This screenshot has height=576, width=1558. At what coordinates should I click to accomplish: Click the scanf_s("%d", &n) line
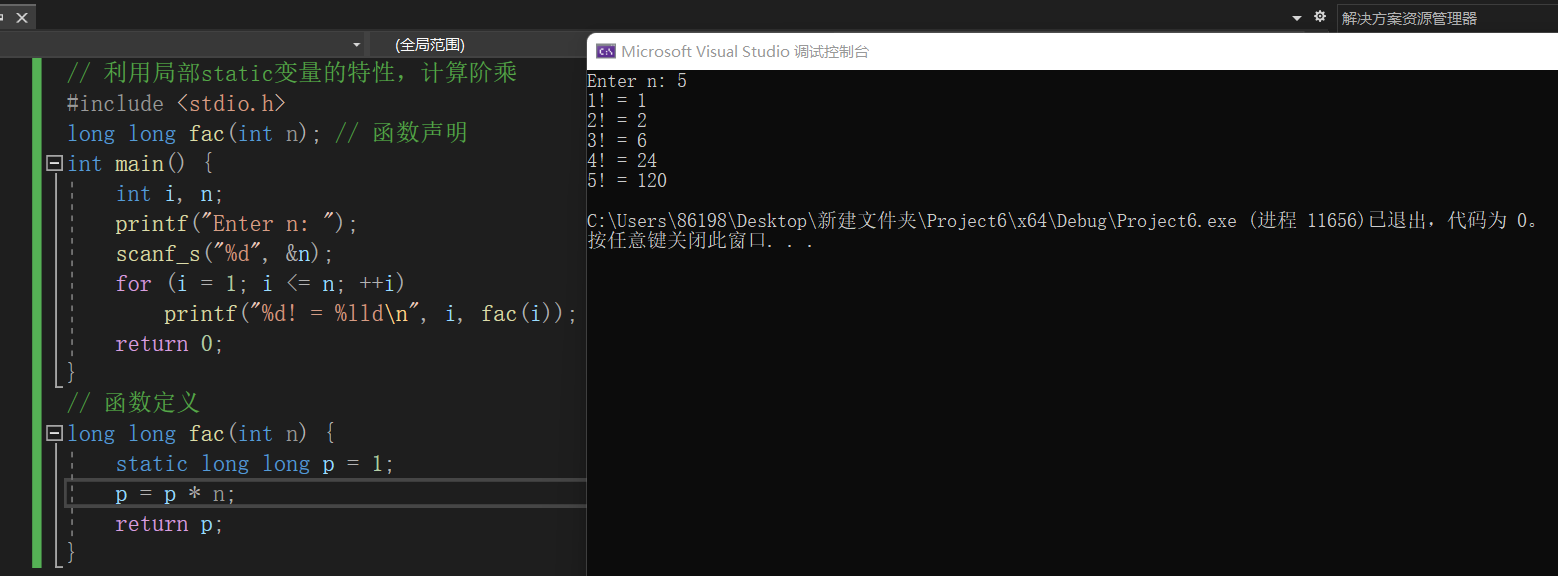pos(224,254)
